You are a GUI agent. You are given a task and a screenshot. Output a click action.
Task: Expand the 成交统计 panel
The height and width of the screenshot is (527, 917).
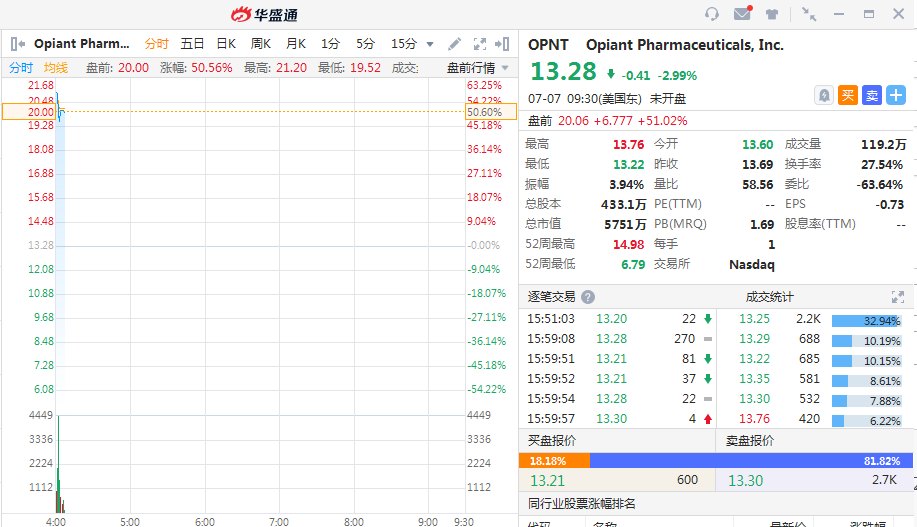pyautogui.click(x=897, y=297)
